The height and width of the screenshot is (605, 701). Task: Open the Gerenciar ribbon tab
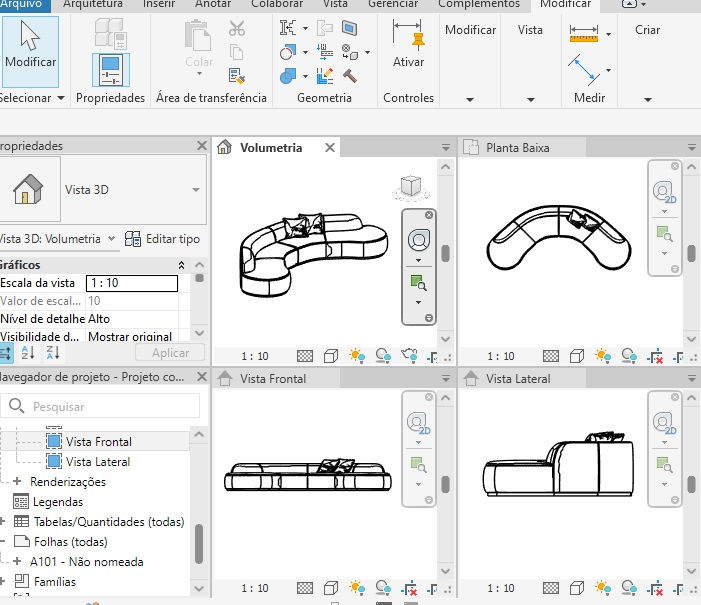(393, 4)
